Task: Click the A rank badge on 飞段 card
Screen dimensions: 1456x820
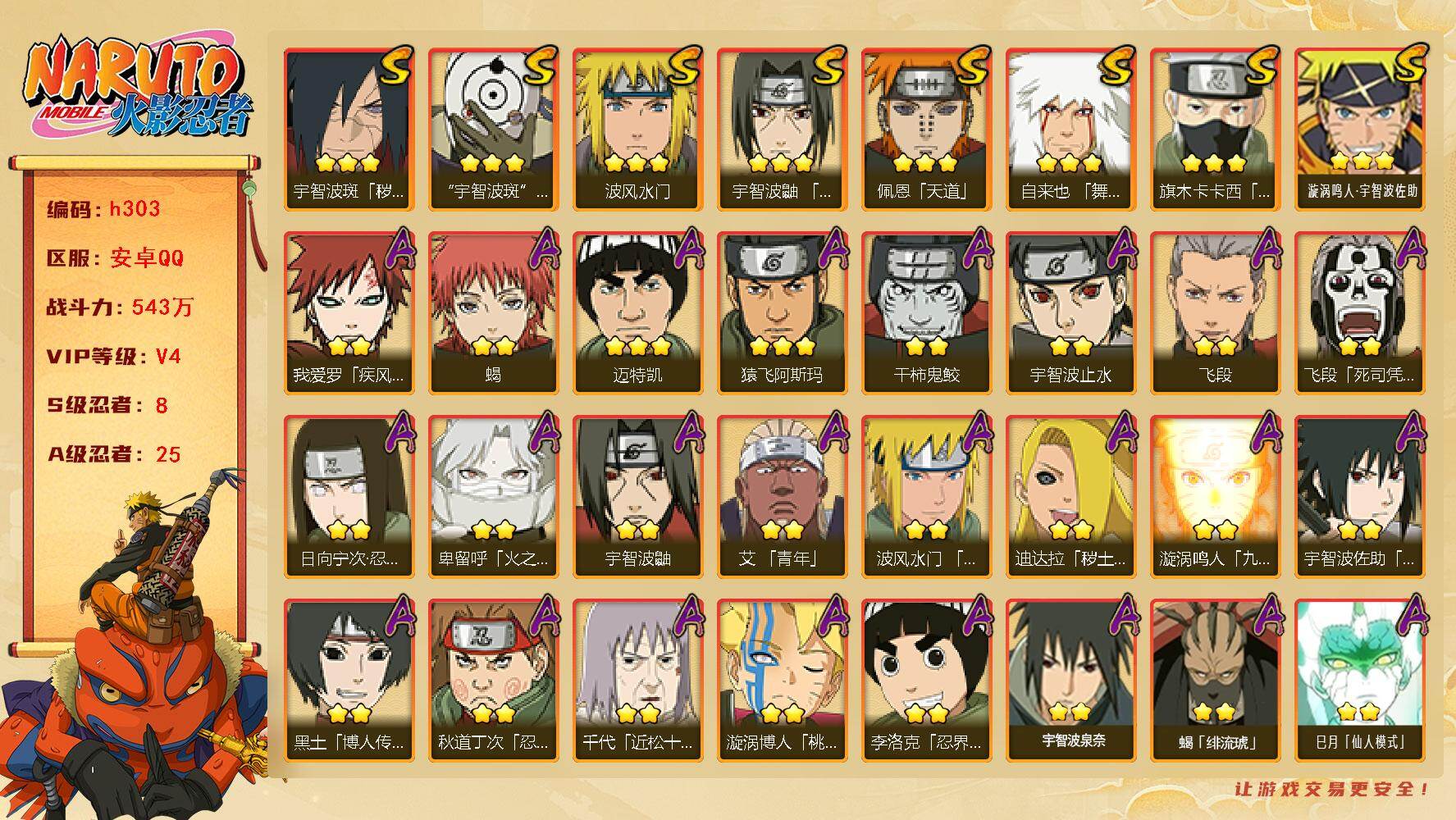Action: tap(1262, 248)
